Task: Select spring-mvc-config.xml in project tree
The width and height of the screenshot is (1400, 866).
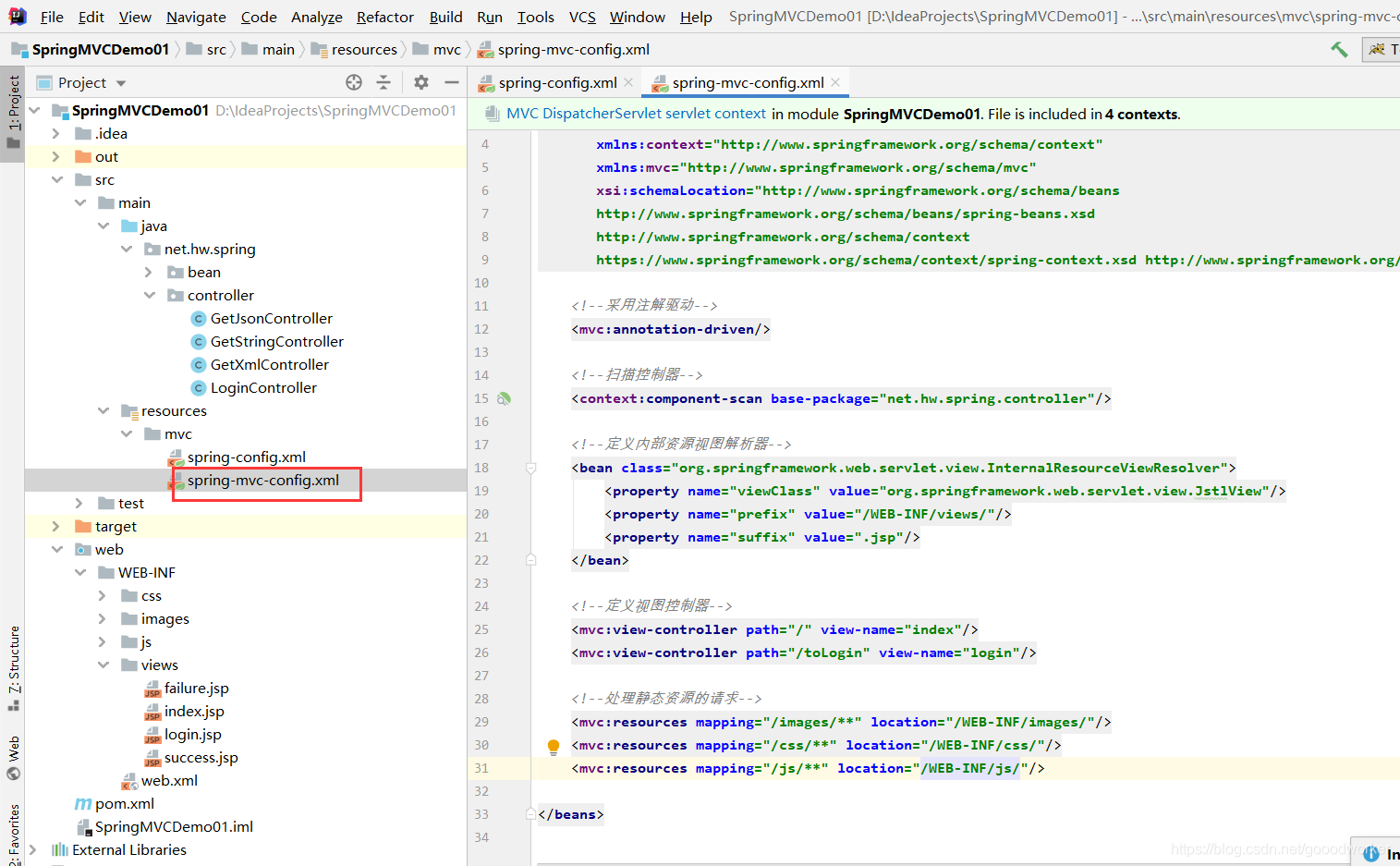Action: [253, 481]
